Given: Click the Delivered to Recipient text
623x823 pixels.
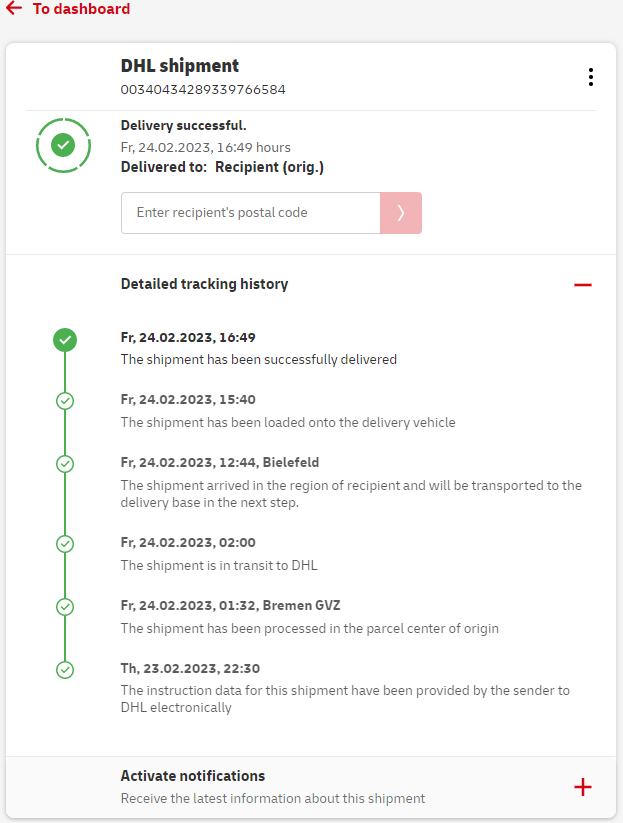Looking at the screenshot, I should click(222, 167).
